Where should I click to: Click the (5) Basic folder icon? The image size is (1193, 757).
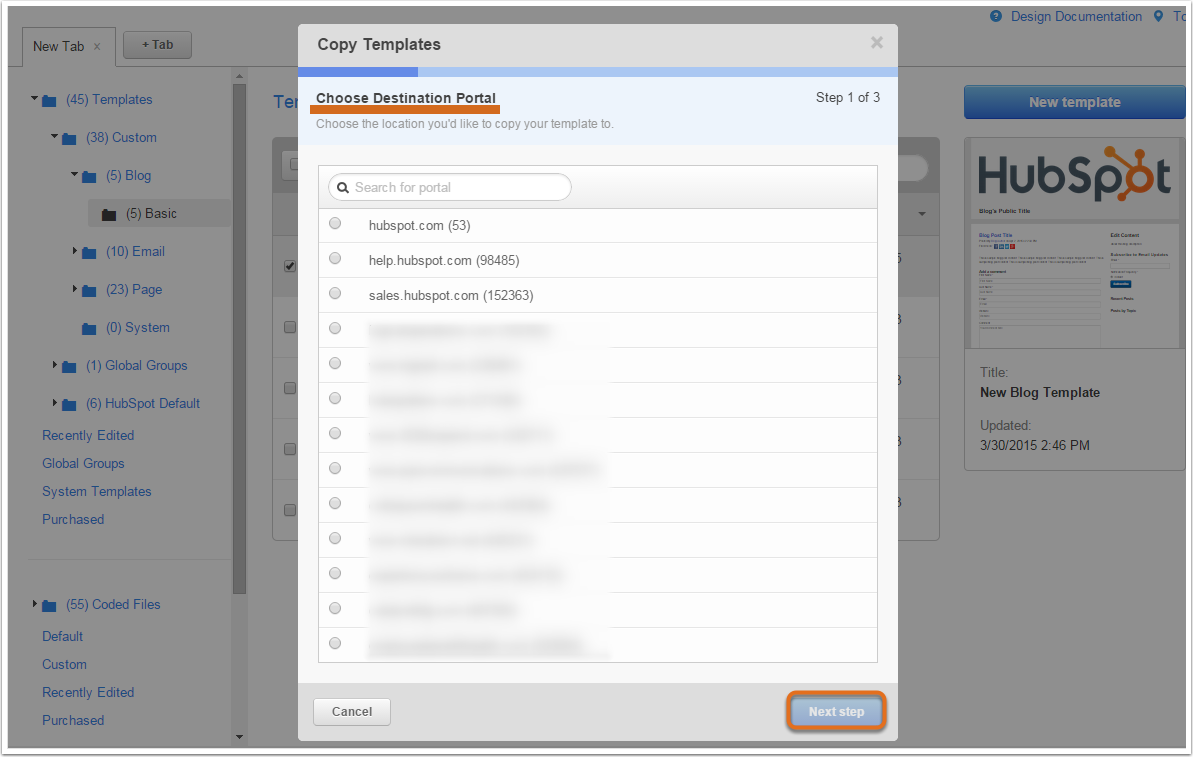(x=109, y=215)
